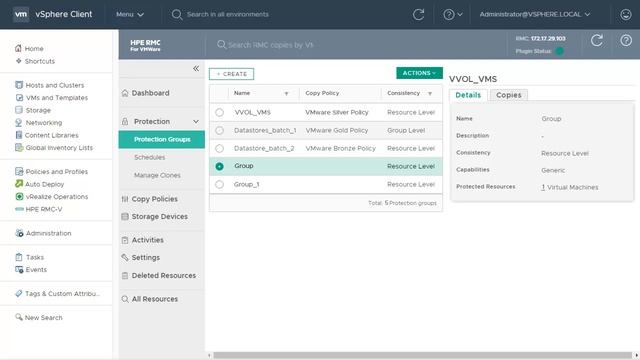This screenshot has width=640, height=360.
Task: Open the vSphere Menu dropdown
Action: point(130,14)
